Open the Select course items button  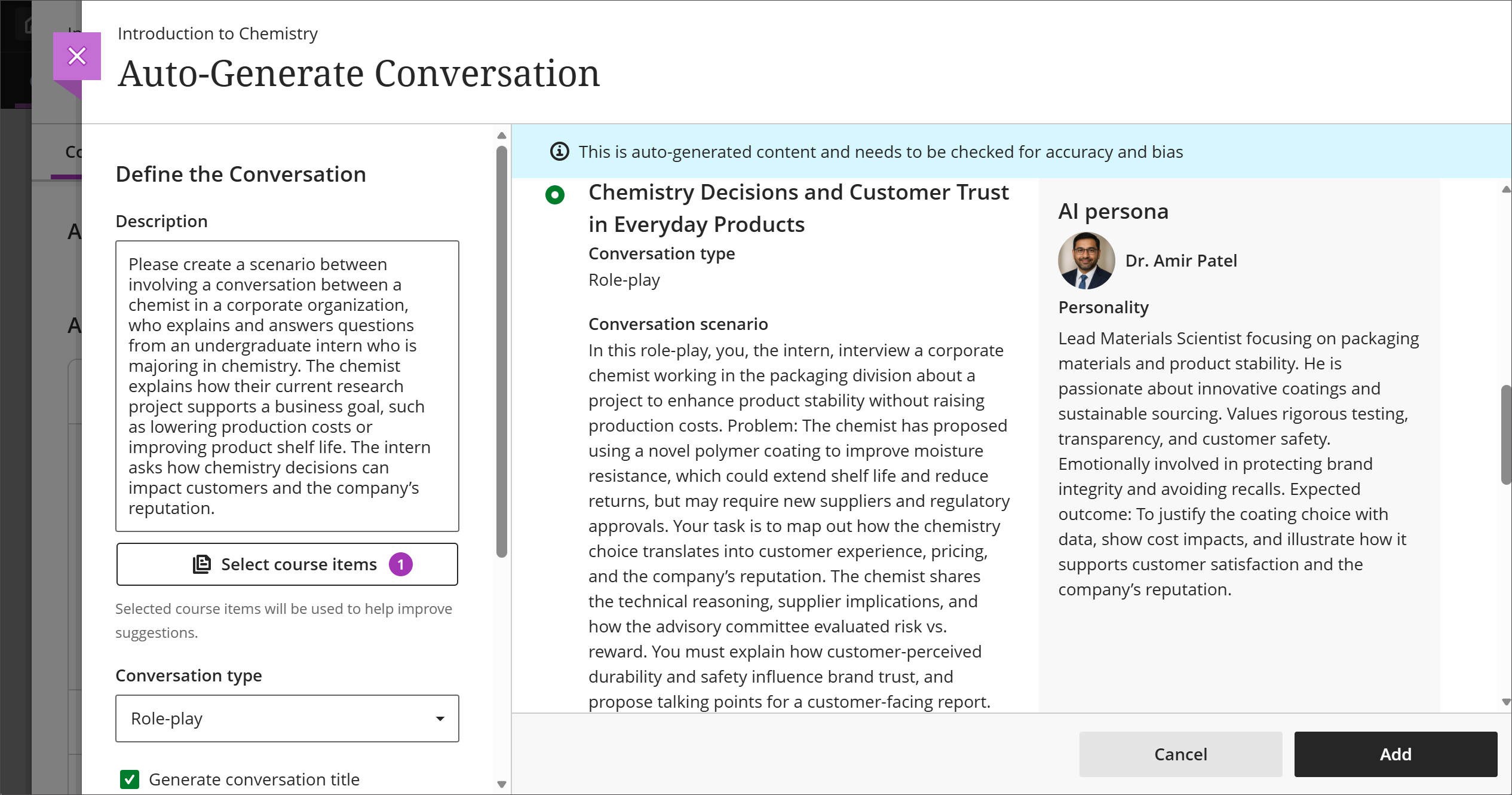coord(287,564)
